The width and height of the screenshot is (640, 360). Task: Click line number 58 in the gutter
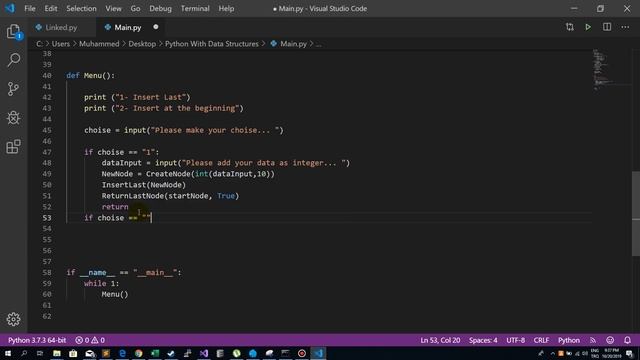click(47, 273)
